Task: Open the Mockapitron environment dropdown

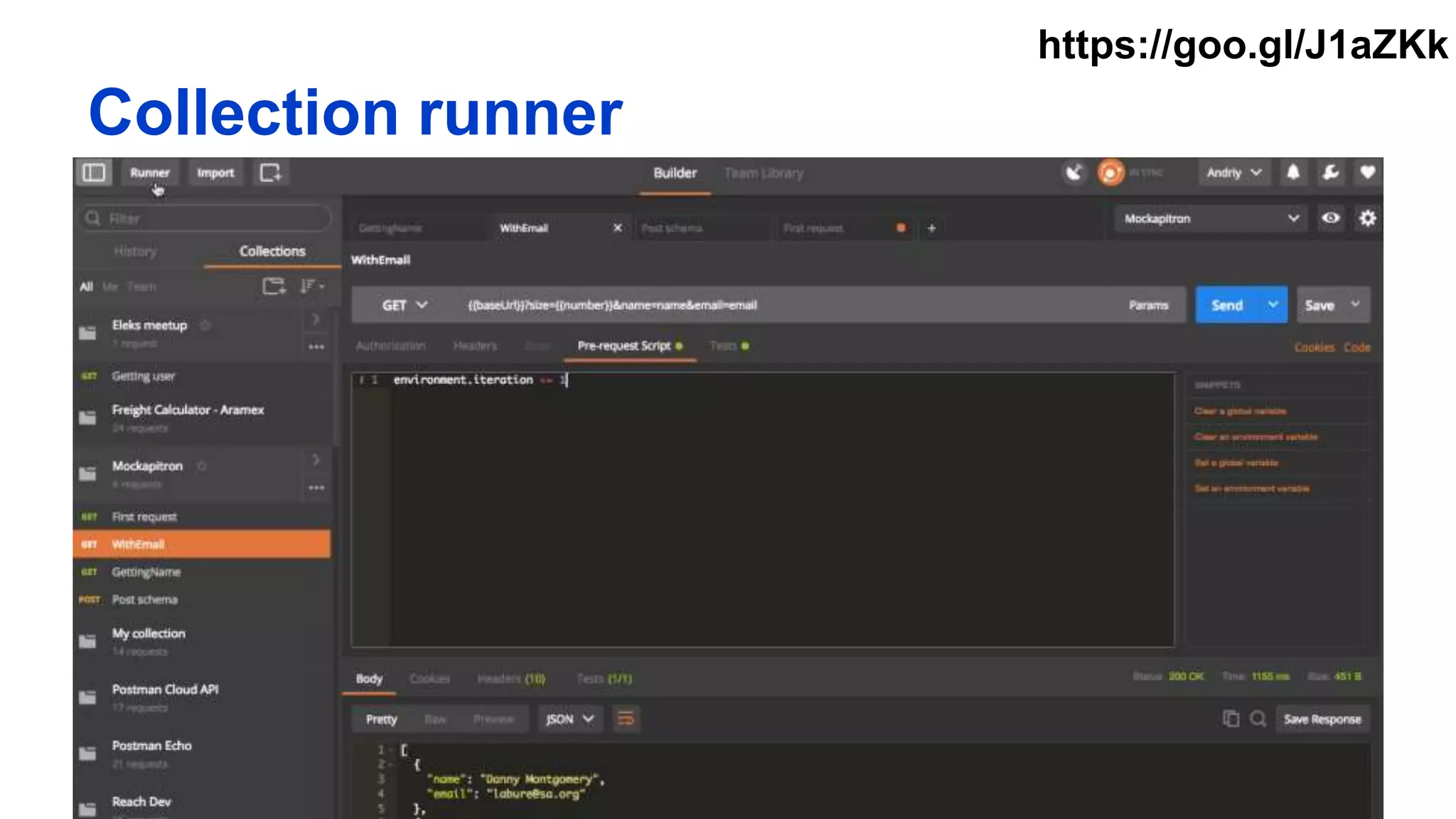Action: click(1211, 219)
